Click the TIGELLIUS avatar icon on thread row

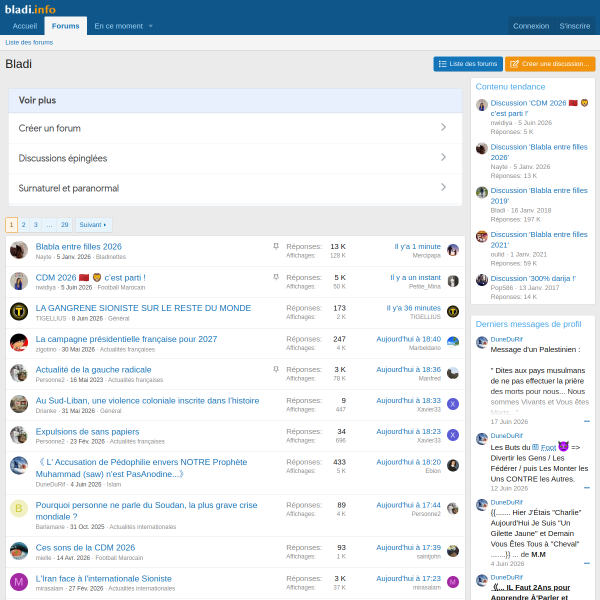(19, 311)
